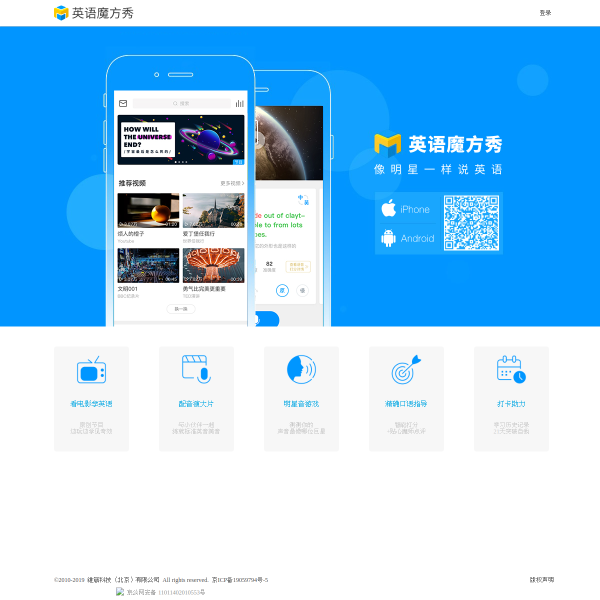Click the search field in phone mockup
The image size is (600, 600).
click(x=182, y=103)
